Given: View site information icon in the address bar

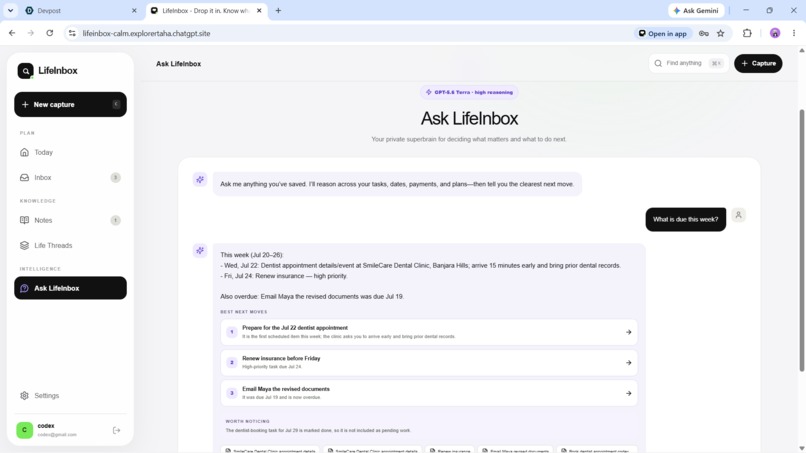Looking at the screenshot, I should 72,33.
